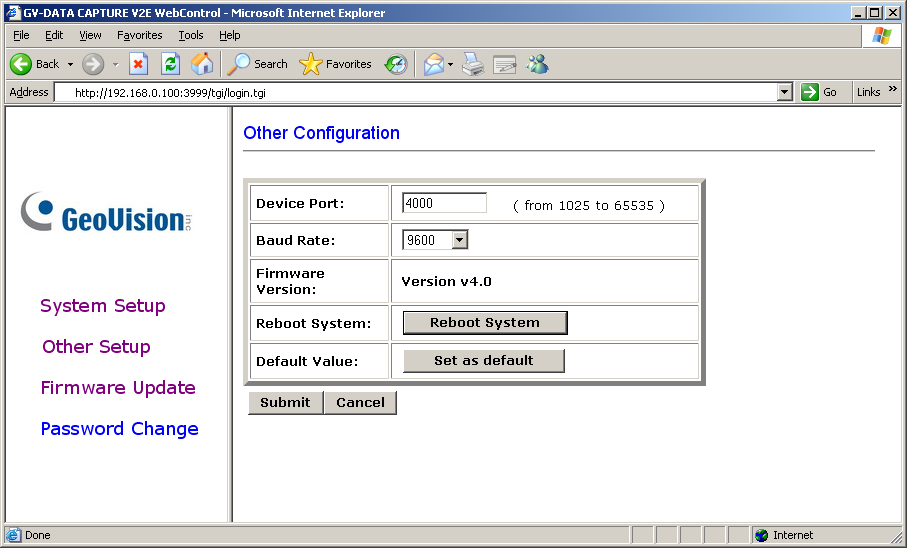Open Favorites star toolbar button
Image resolution: width=907 pixels, height=548 pixels.
pos(335,64)
